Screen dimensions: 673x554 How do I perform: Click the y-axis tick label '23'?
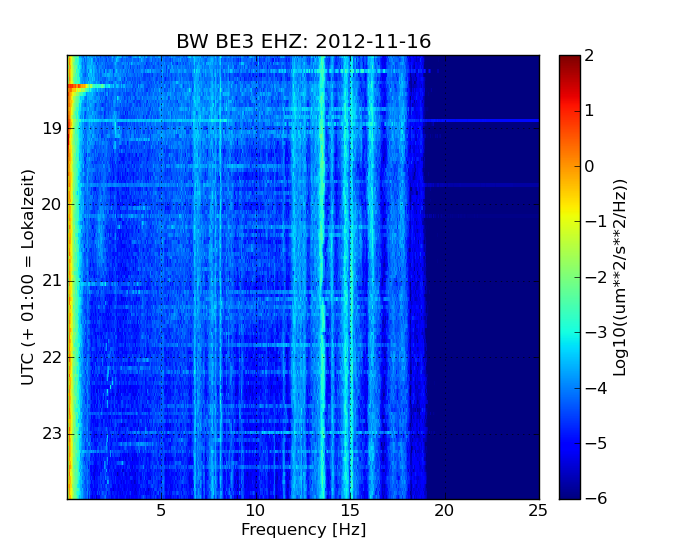coord(52,434)
